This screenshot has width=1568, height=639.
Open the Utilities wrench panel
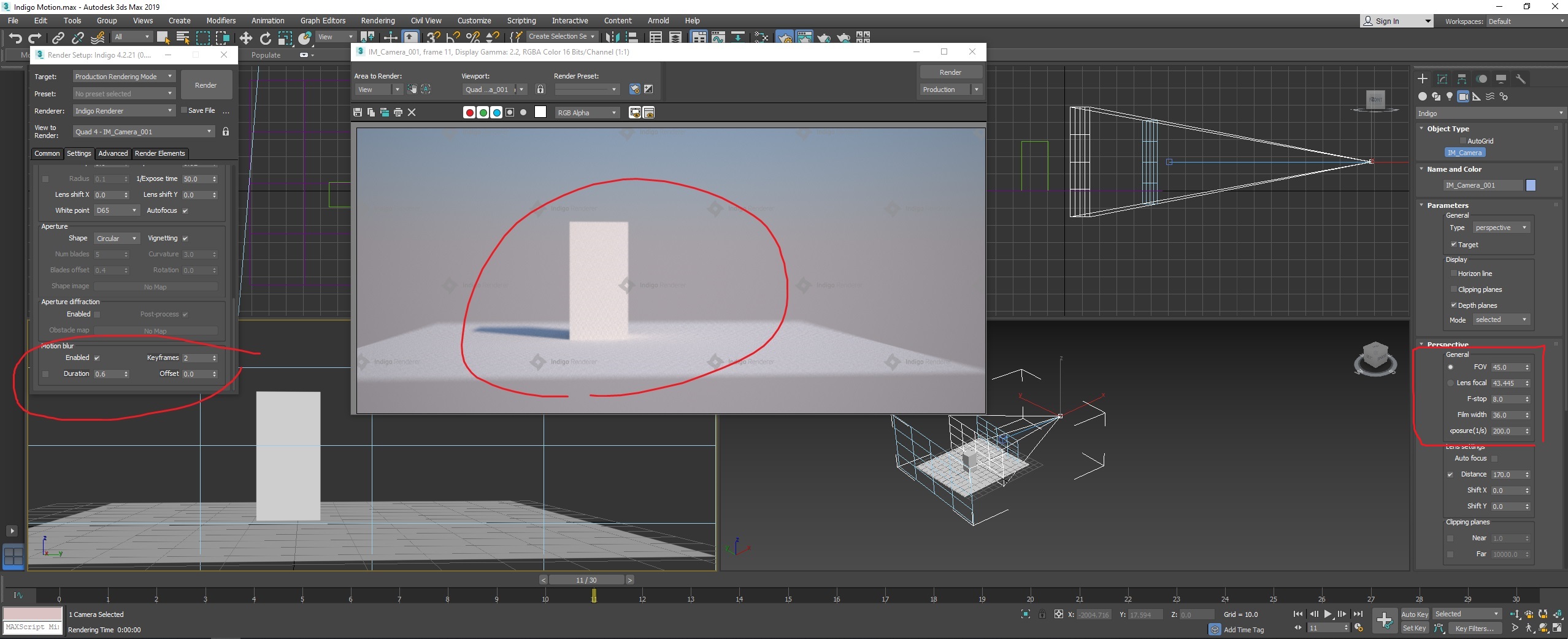coord(1521,79)
